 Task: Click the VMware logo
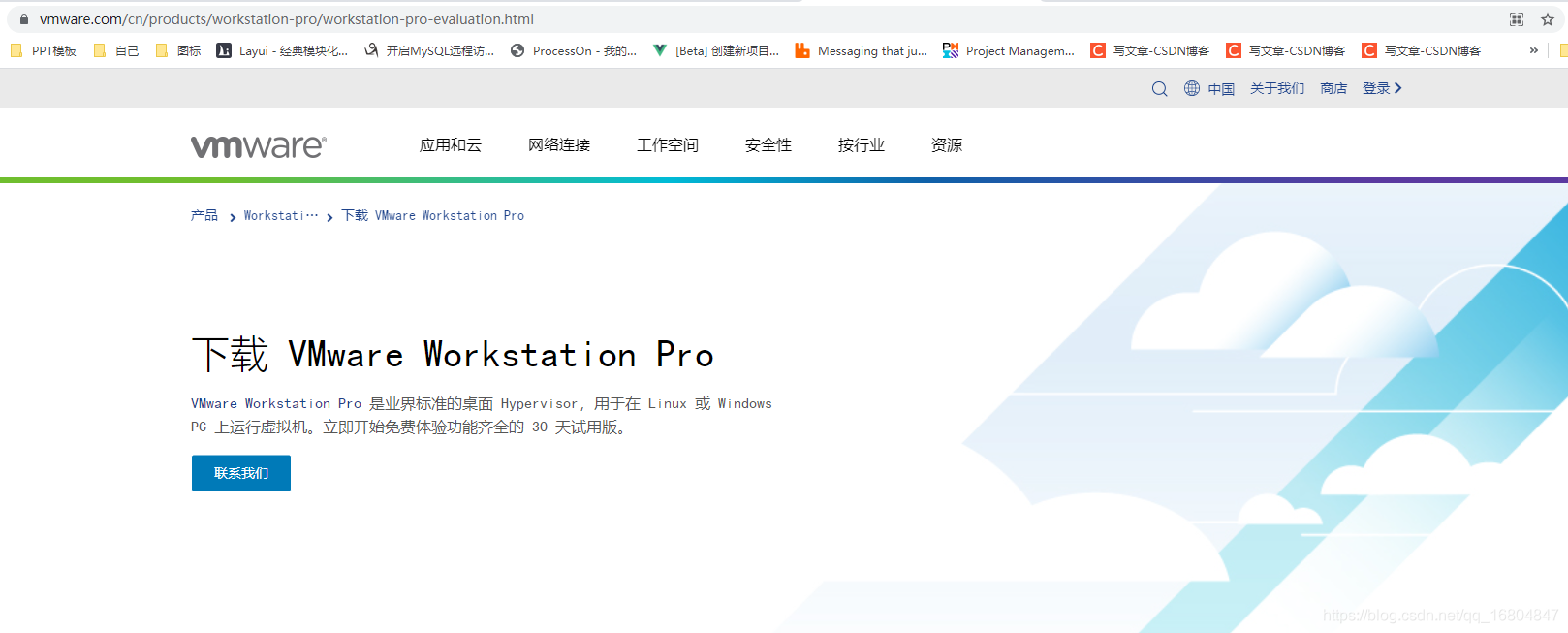point(259,146)
